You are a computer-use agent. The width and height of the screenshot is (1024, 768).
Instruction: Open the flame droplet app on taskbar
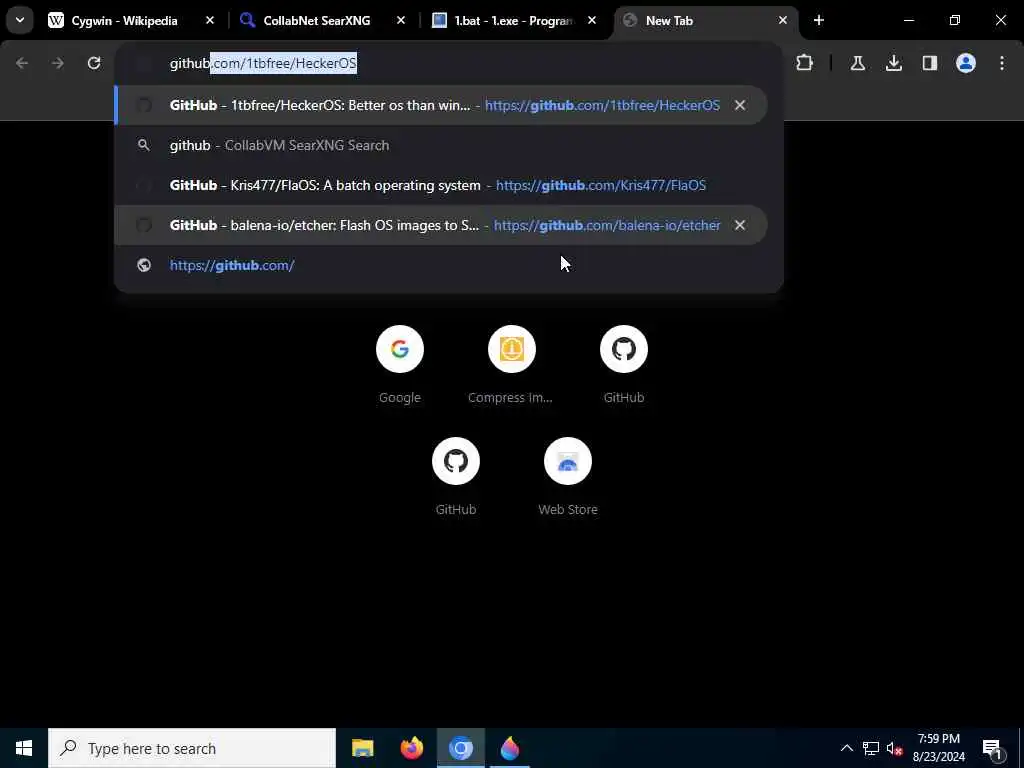click(510, 748)
